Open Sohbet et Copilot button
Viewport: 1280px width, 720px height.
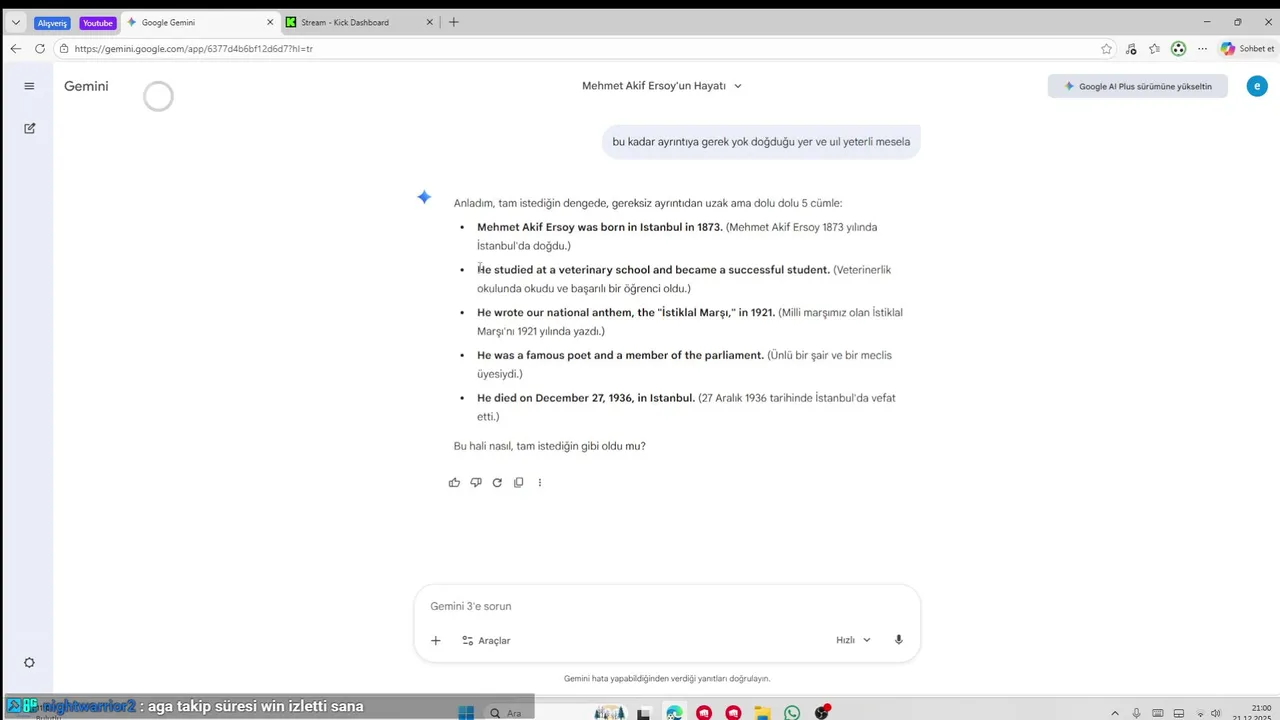[1247, 48]
